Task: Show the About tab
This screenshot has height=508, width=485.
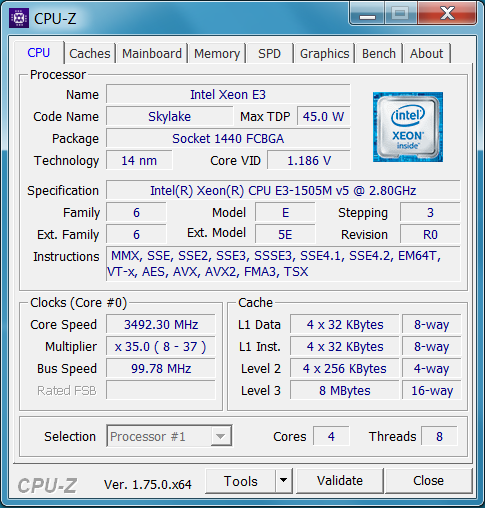Action: click(x=427, y=53)
